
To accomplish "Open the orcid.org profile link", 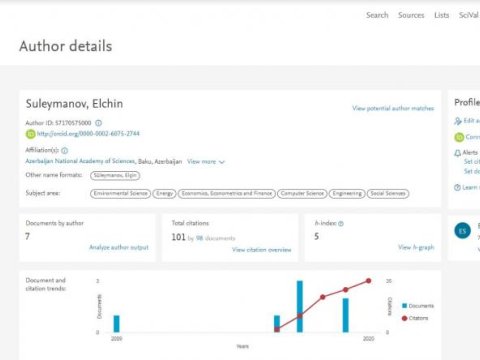I will click(x=88, y=134).
